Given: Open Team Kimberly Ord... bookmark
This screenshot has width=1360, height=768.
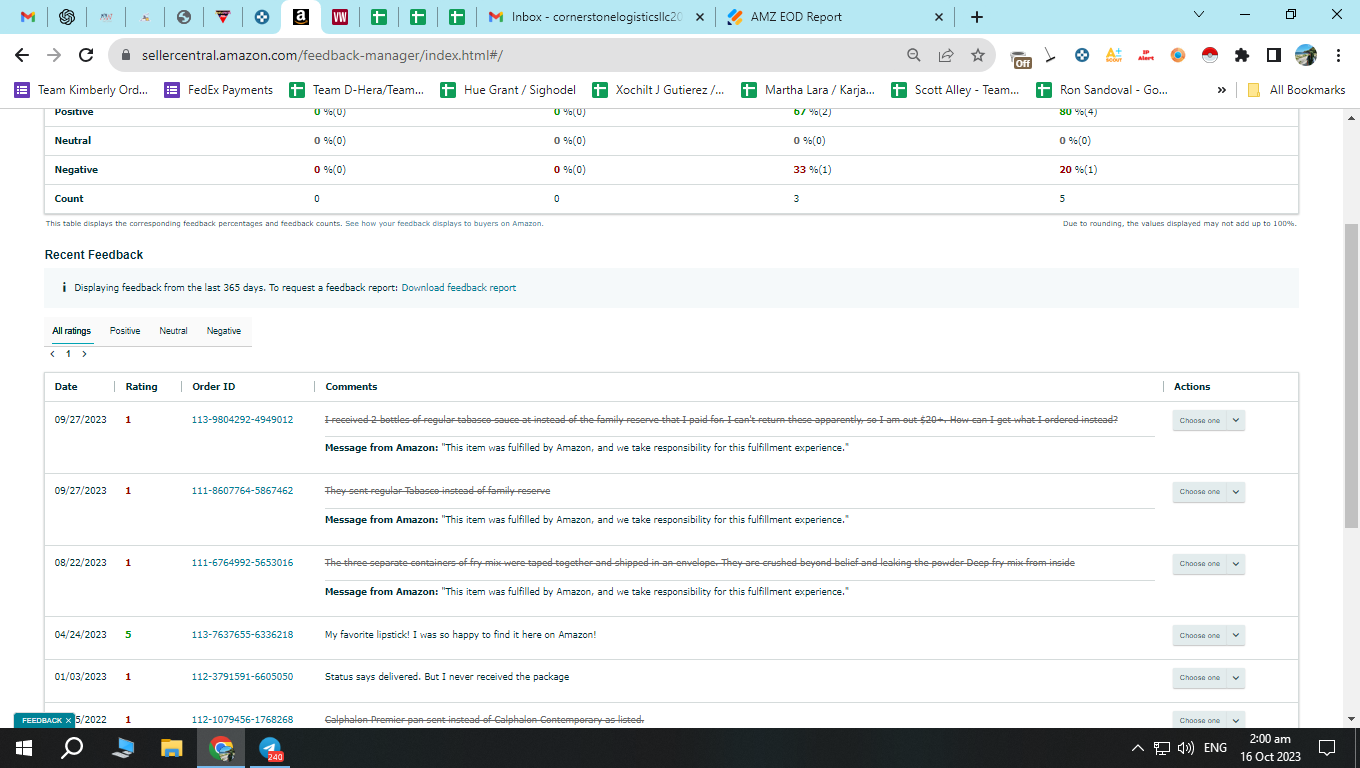Looking at the screenshot, I should pyautogui.click(x=81, y=90).
